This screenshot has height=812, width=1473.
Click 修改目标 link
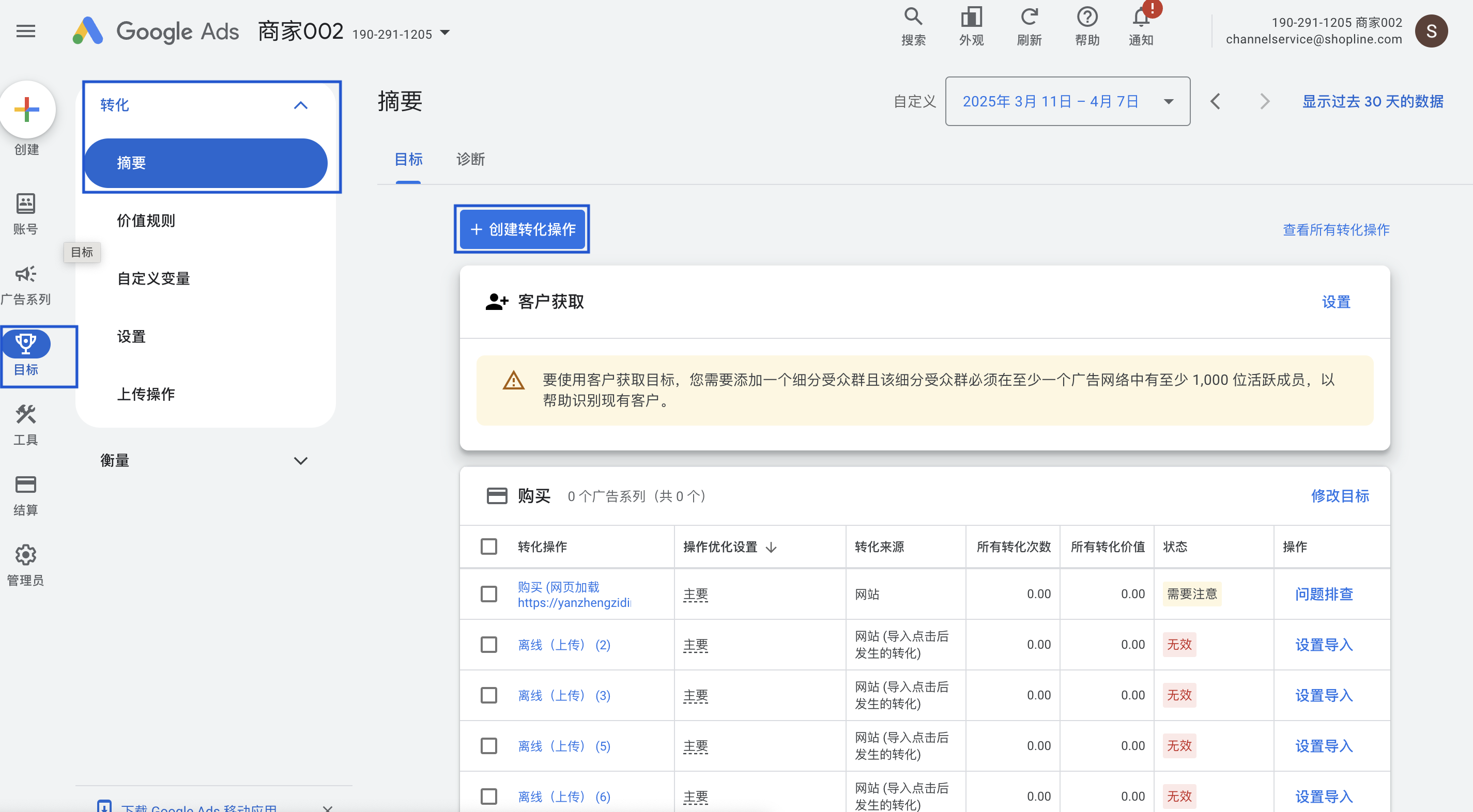[x=1340, y=495]
